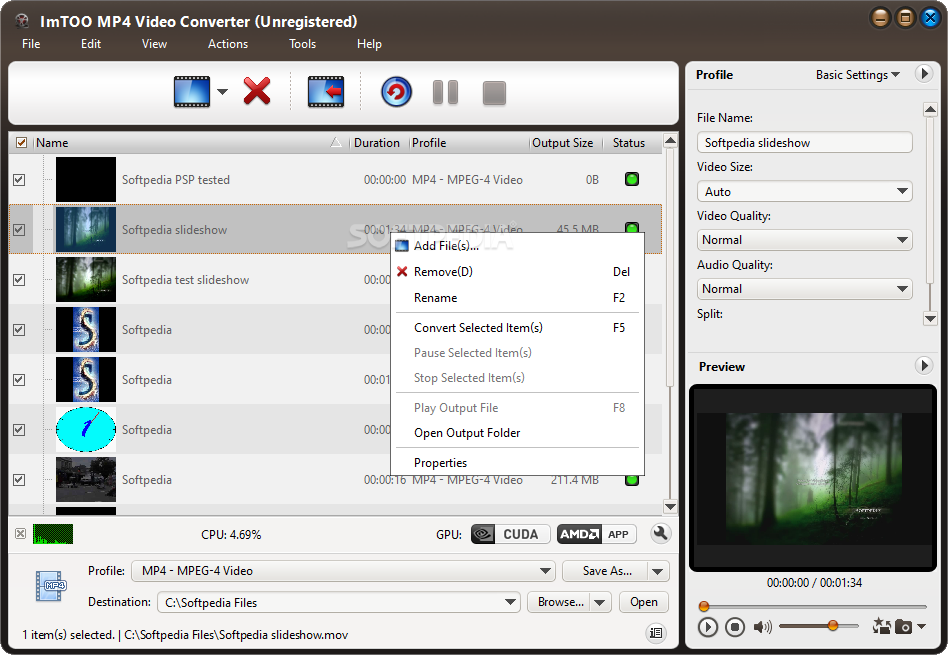Choose Open Output Folder in context menu
948x655 pixels.
[517, 432]
